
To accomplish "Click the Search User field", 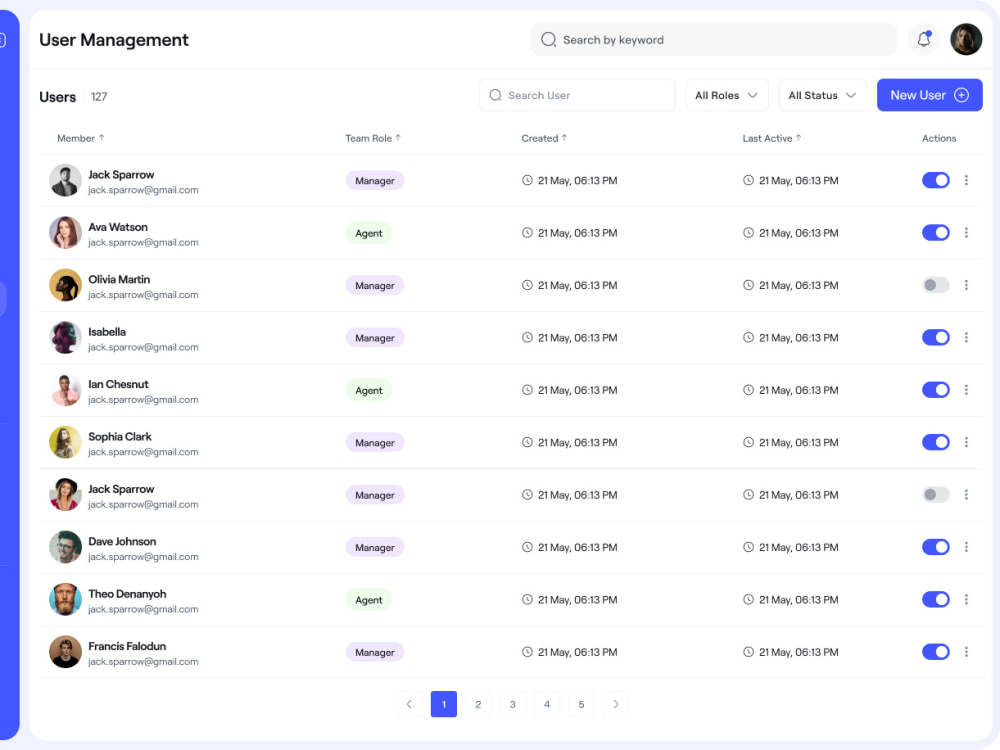I will [x=577, y=95].
